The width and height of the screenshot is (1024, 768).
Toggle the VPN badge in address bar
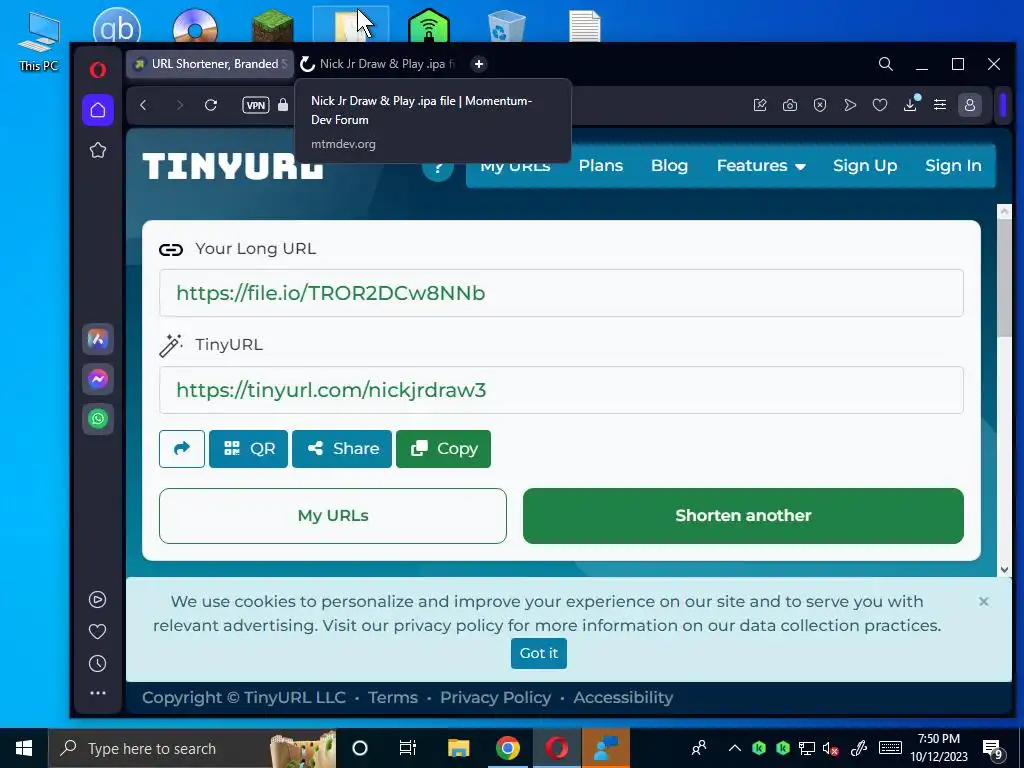tap(255, 105)
